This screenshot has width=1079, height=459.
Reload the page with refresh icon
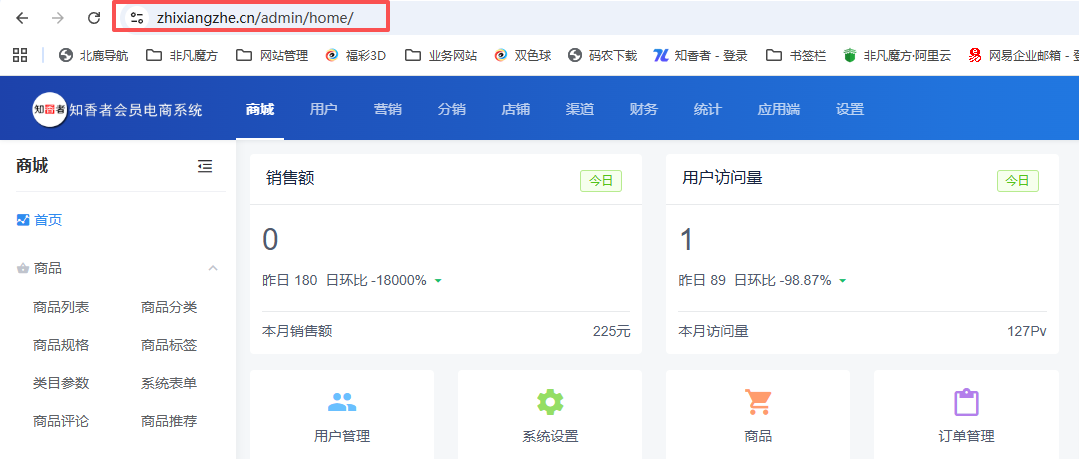coord(94,18)
